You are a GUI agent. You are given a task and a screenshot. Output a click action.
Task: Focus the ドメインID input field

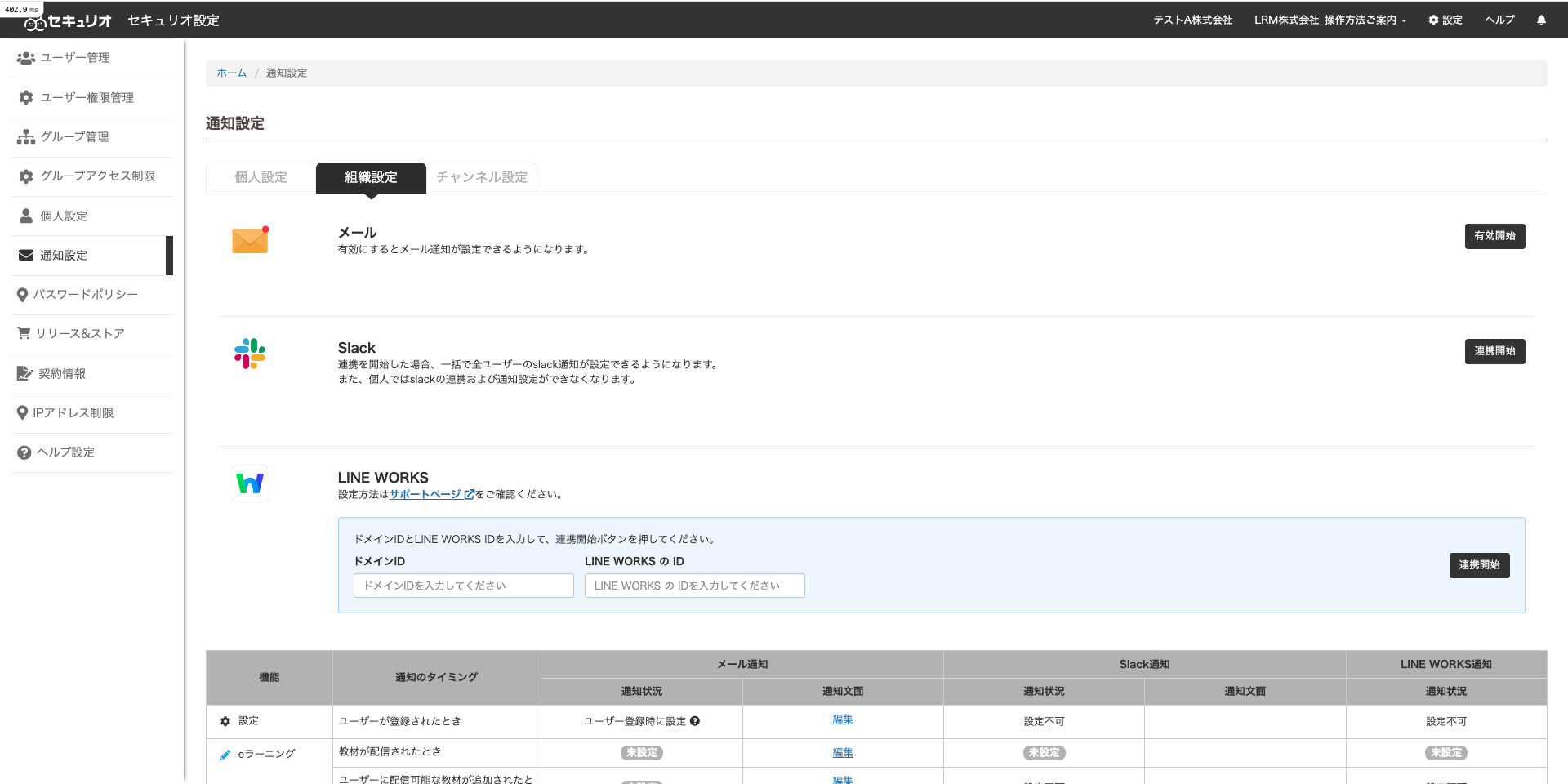point(463,586)
